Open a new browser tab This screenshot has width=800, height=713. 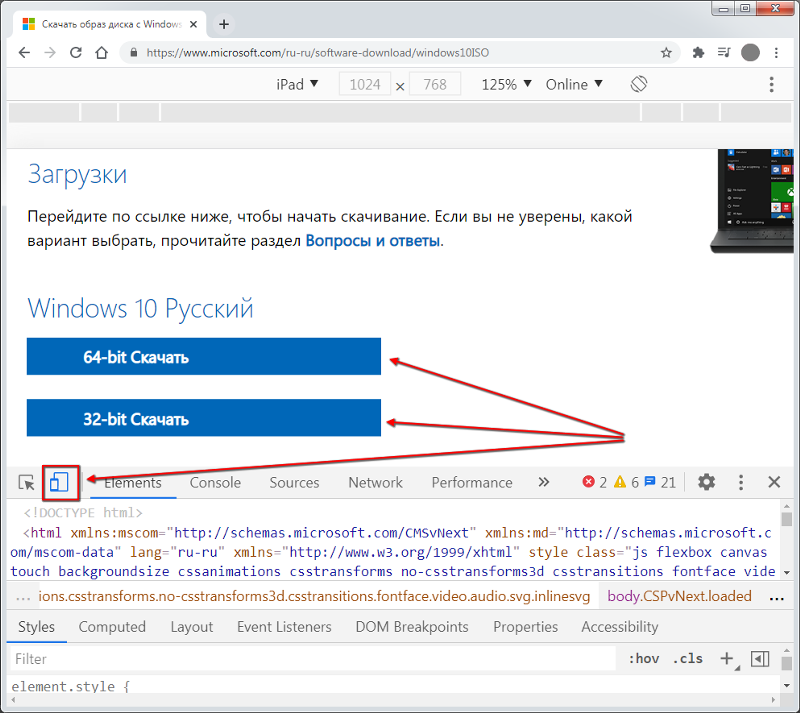(223, 24)
